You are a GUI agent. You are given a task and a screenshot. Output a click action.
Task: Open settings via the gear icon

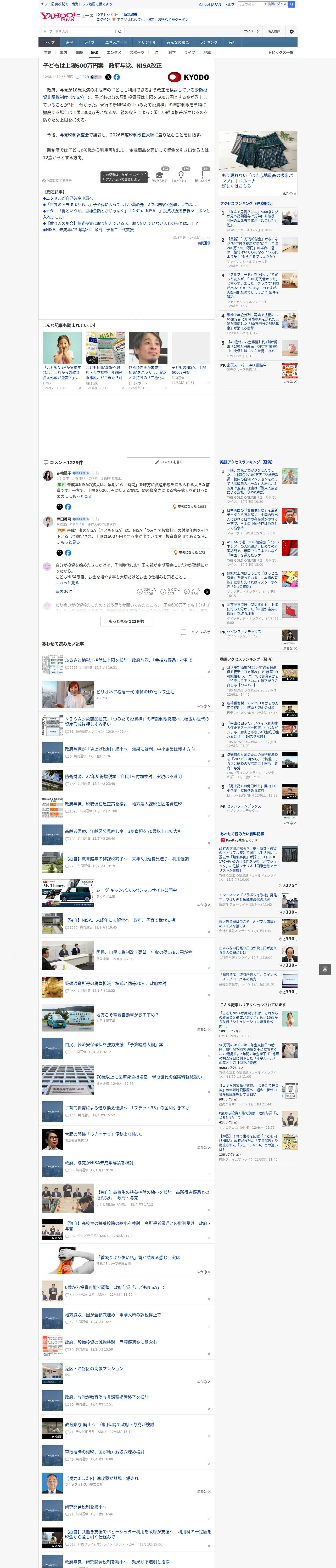[292, 32]
